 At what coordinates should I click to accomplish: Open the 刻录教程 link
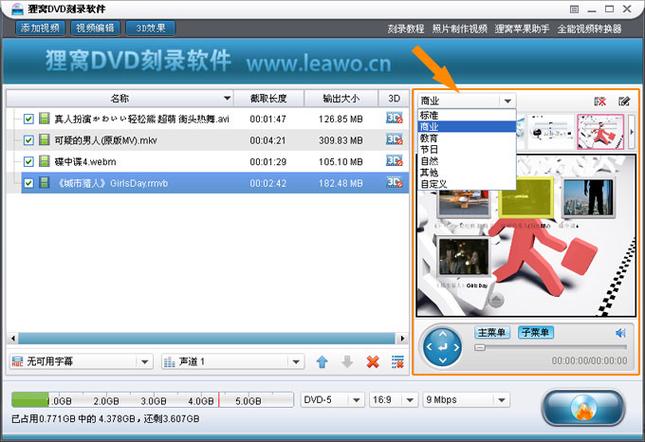[x=406, y=29]
